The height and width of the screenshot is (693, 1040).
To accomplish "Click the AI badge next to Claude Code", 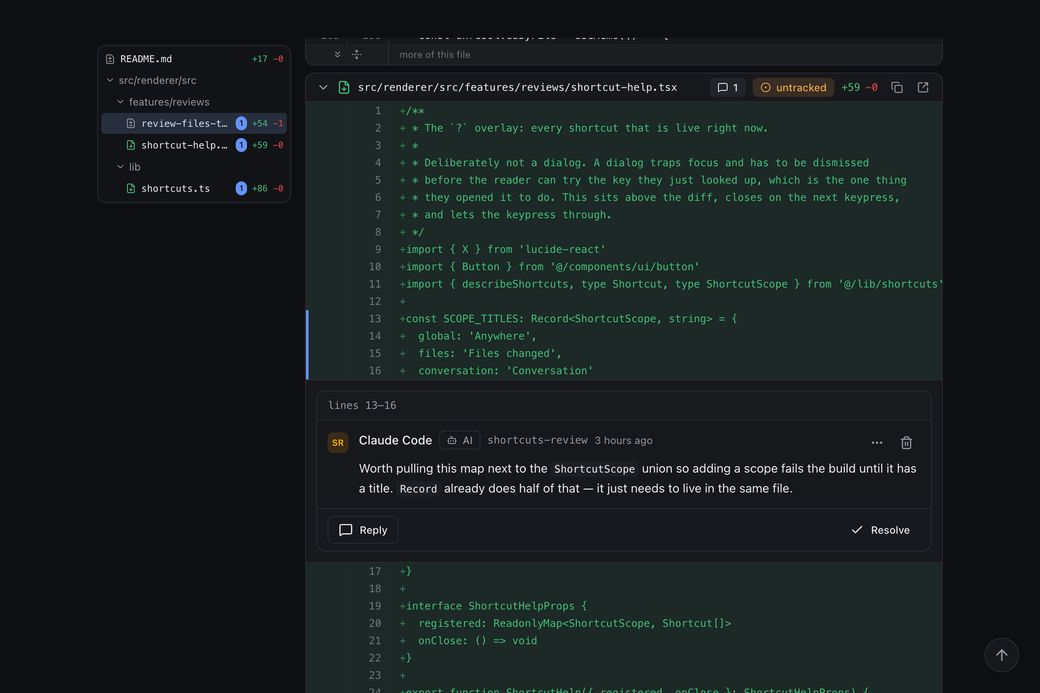I will coord(460,440).
